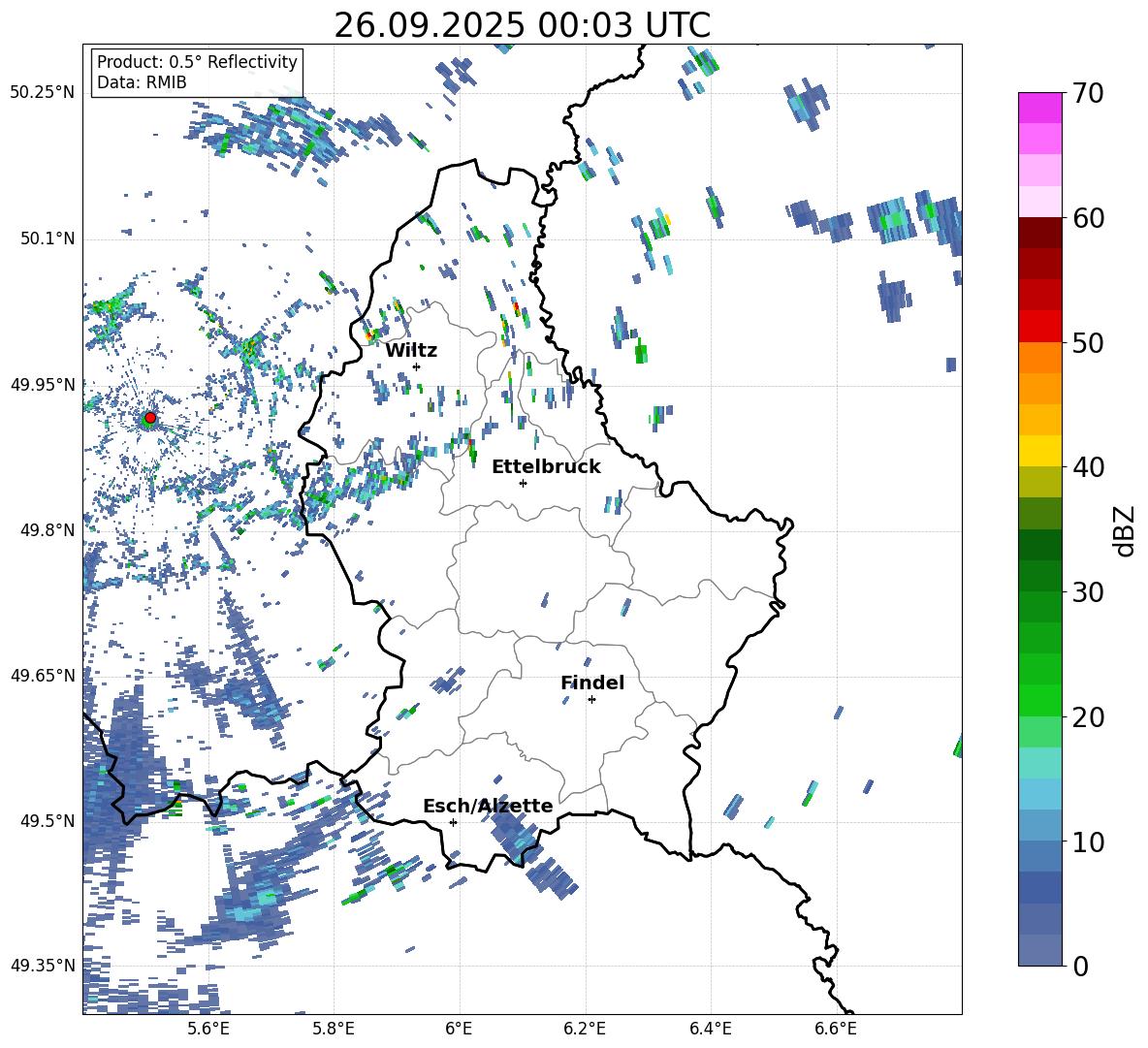The image size is (1148, 1048).
Task: Click the 50.25°N latitude tick label
Action: pyautogui.click(x=42, y=93)
